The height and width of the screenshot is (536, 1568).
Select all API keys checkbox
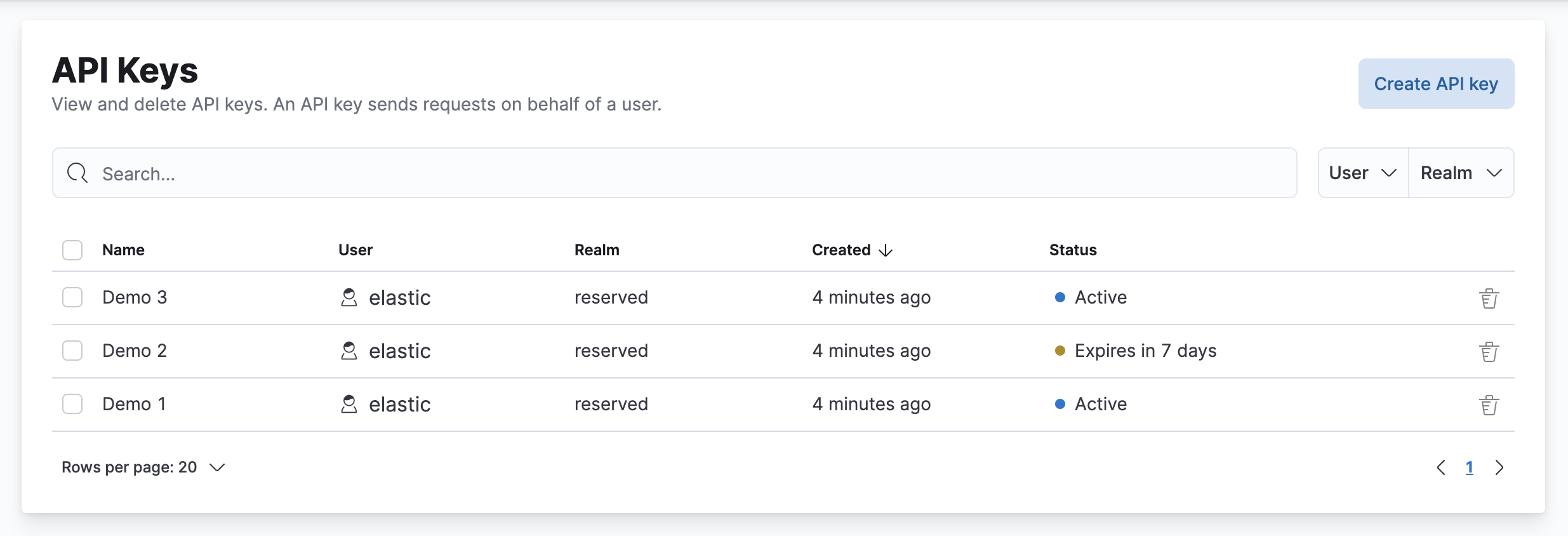72,250
